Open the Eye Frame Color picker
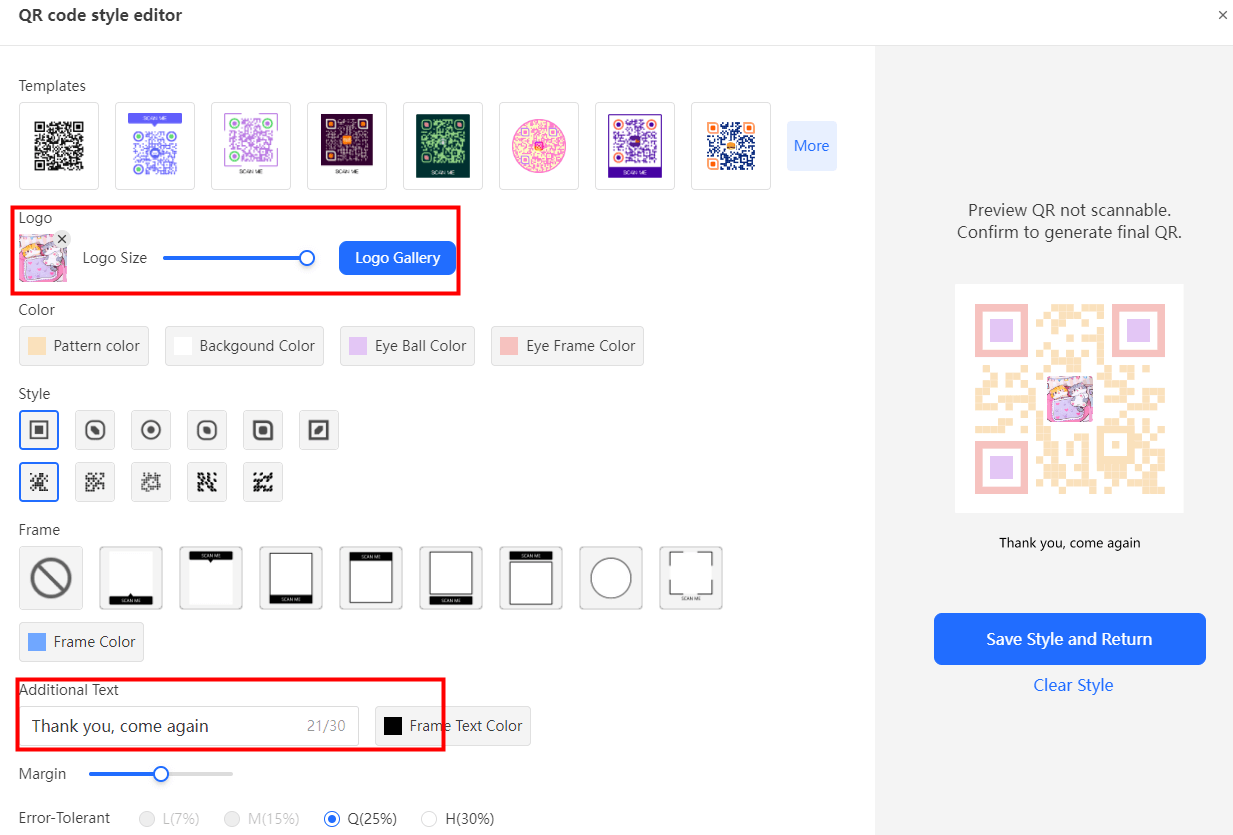The width and height of the screenshot is (1233, 835). point(567,346)
